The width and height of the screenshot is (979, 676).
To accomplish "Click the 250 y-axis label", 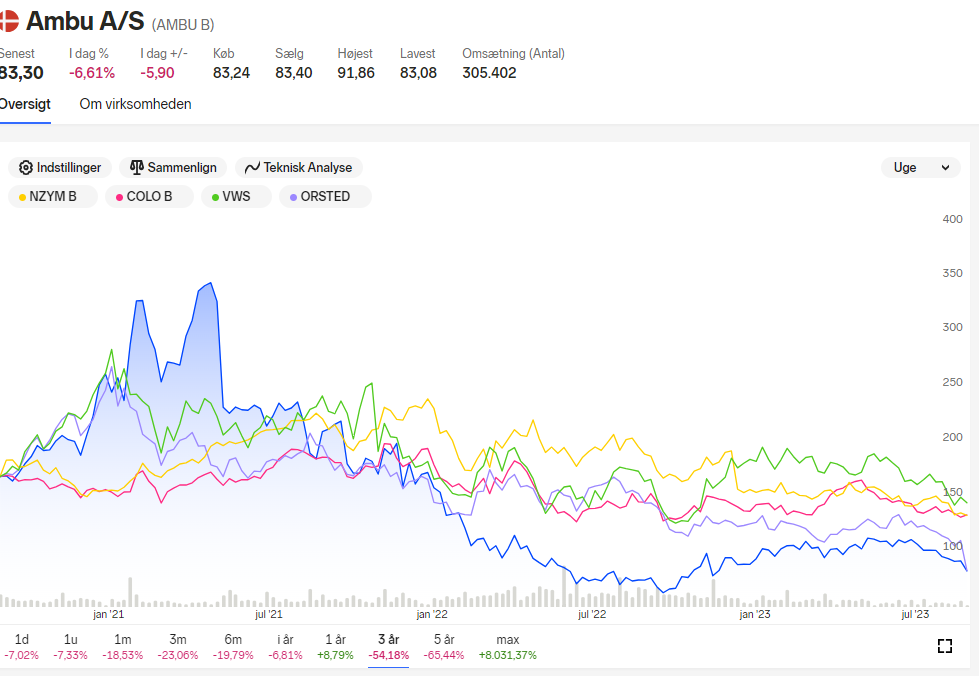I will [x=953, y=382].
